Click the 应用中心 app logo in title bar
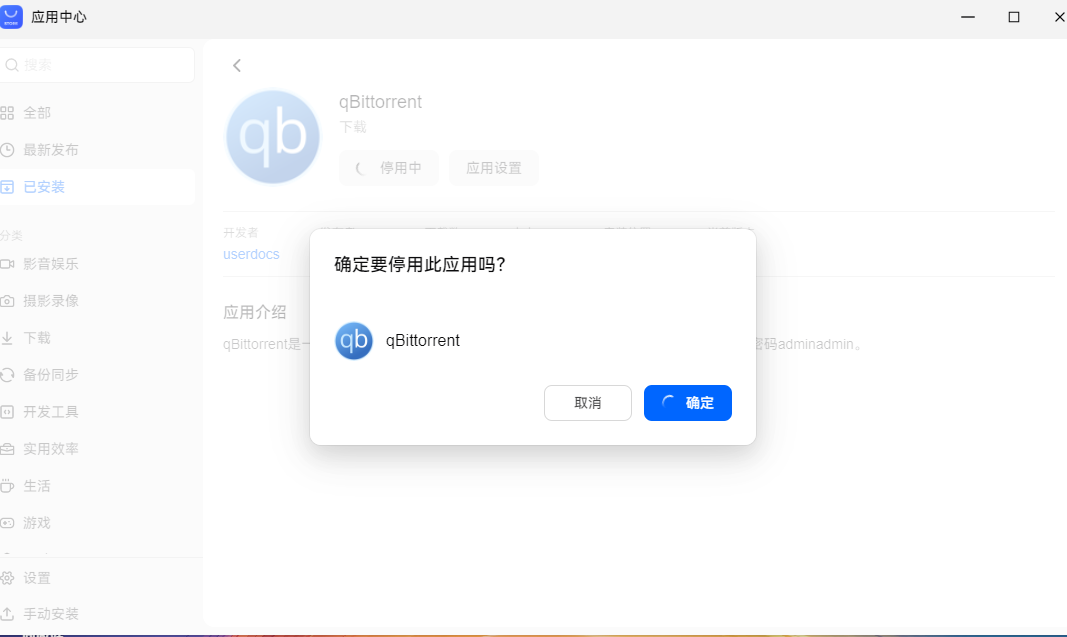Screen dimensions: 1067x637 pyautogui.click(x=11, y=16)
